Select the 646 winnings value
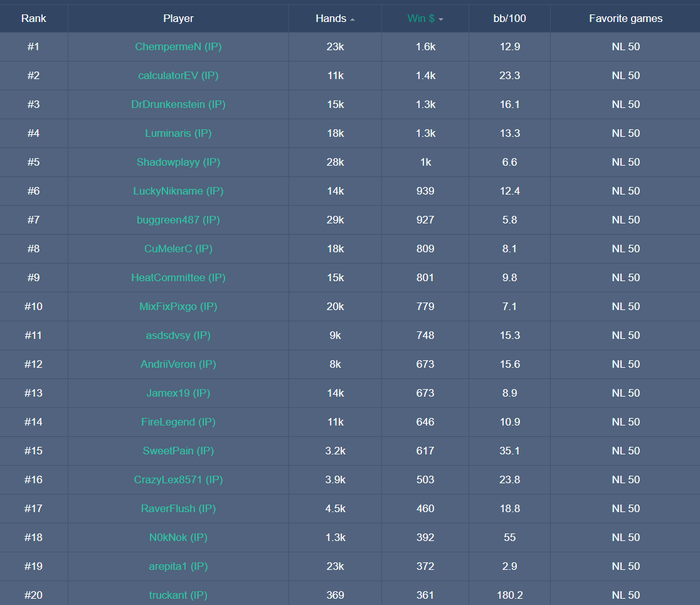The image size is (700, 605). (x=425, y=422)
